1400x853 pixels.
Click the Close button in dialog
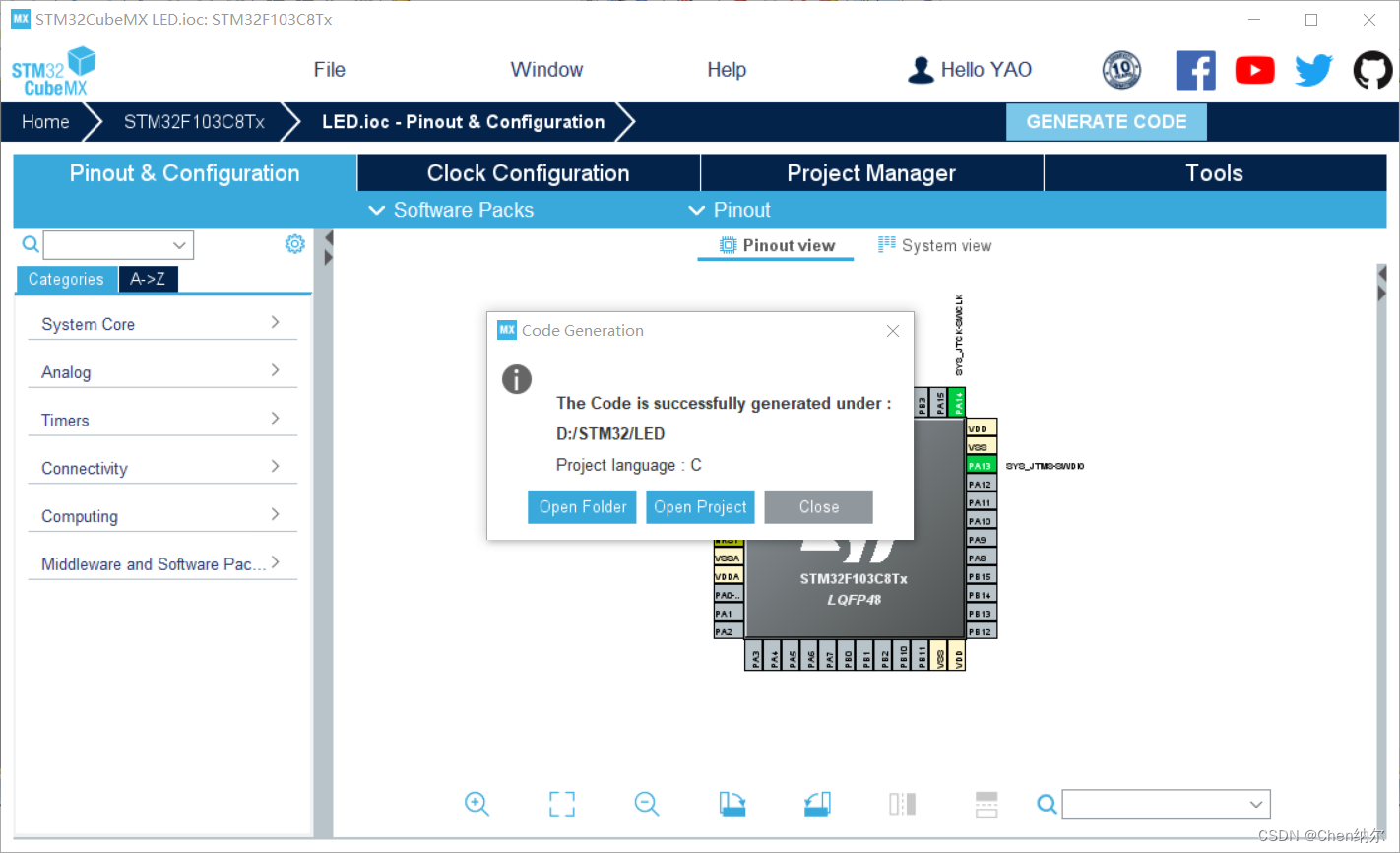click(x=819, y=507)
